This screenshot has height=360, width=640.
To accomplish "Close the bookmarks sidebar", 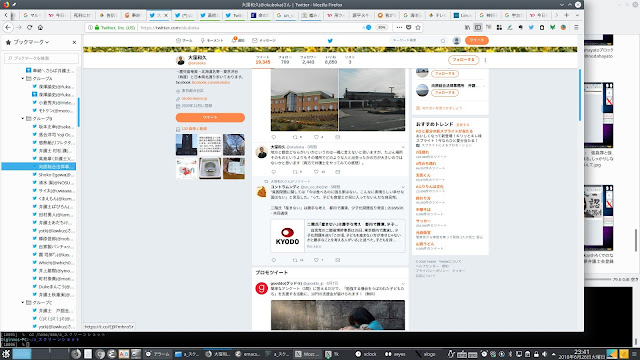I will click(x=74, y=42).
